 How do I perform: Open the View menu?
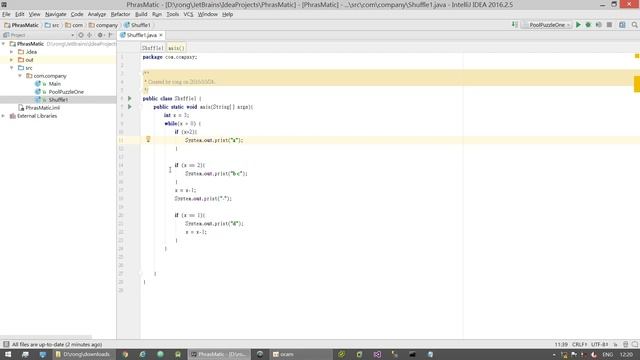(34, 14)
